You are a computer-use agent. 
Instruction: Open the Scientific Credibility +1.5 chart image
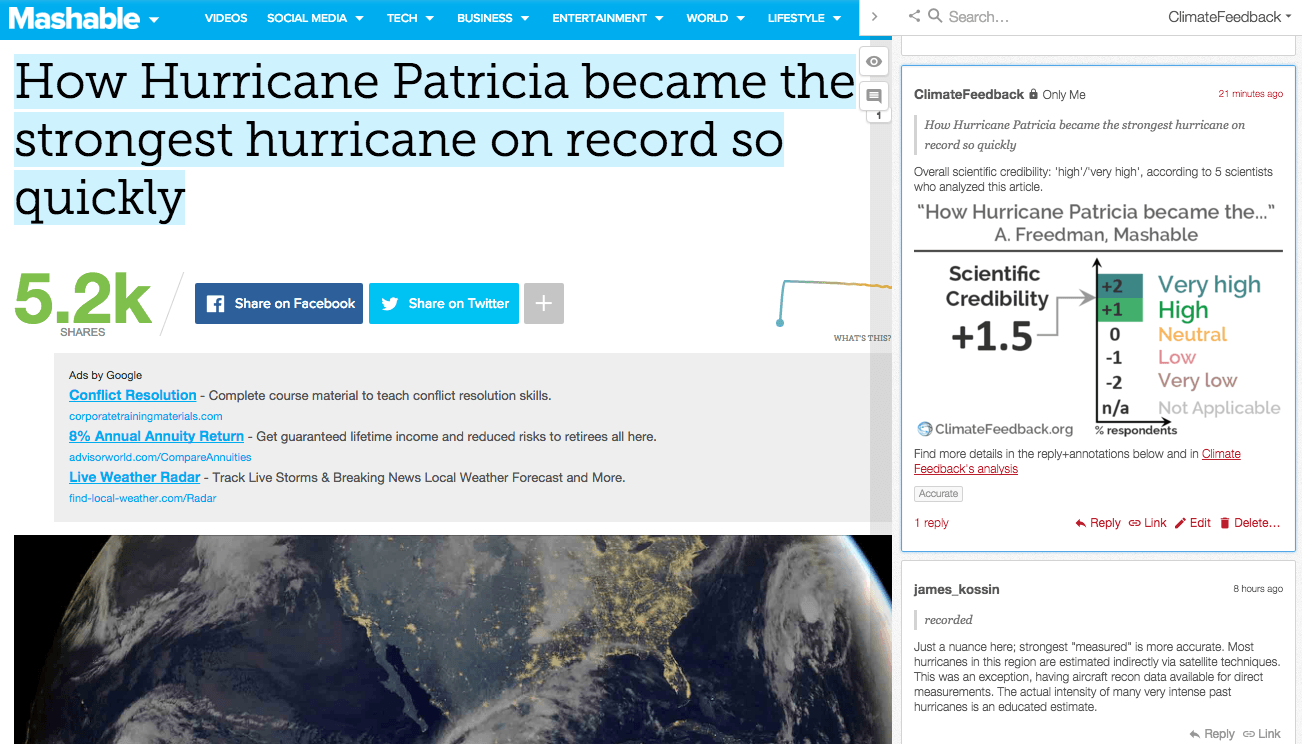(x=1098, y=320)
